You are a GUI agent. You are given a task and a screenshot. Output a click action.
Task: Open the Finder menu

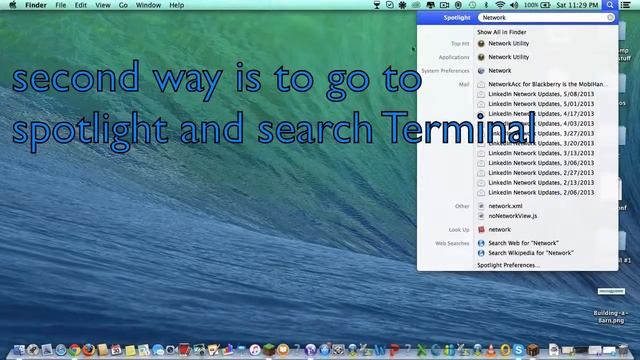tap(36, 5)
